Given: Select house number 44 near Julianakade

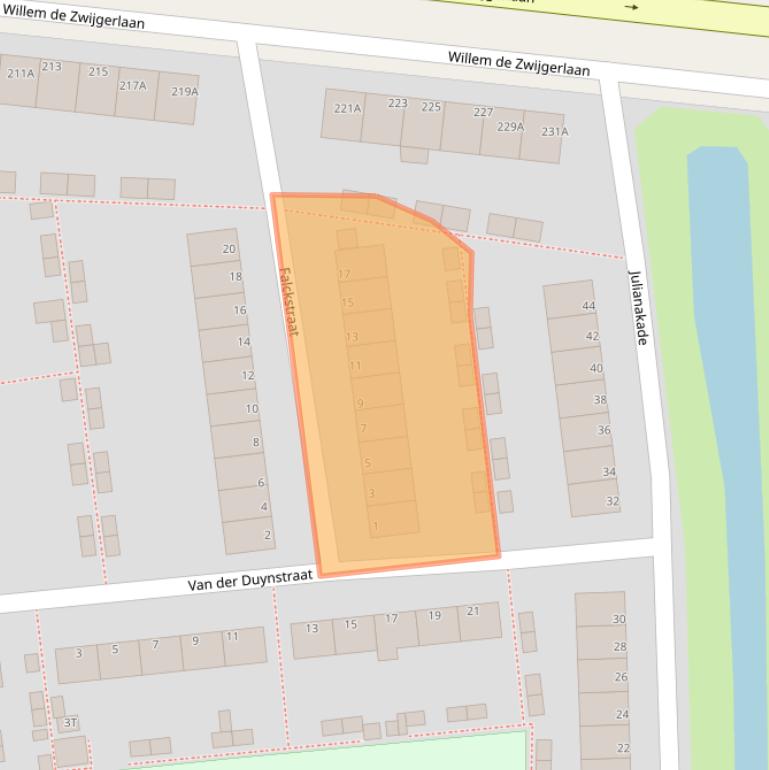Looking at the screenshot, I should (588, 306).
